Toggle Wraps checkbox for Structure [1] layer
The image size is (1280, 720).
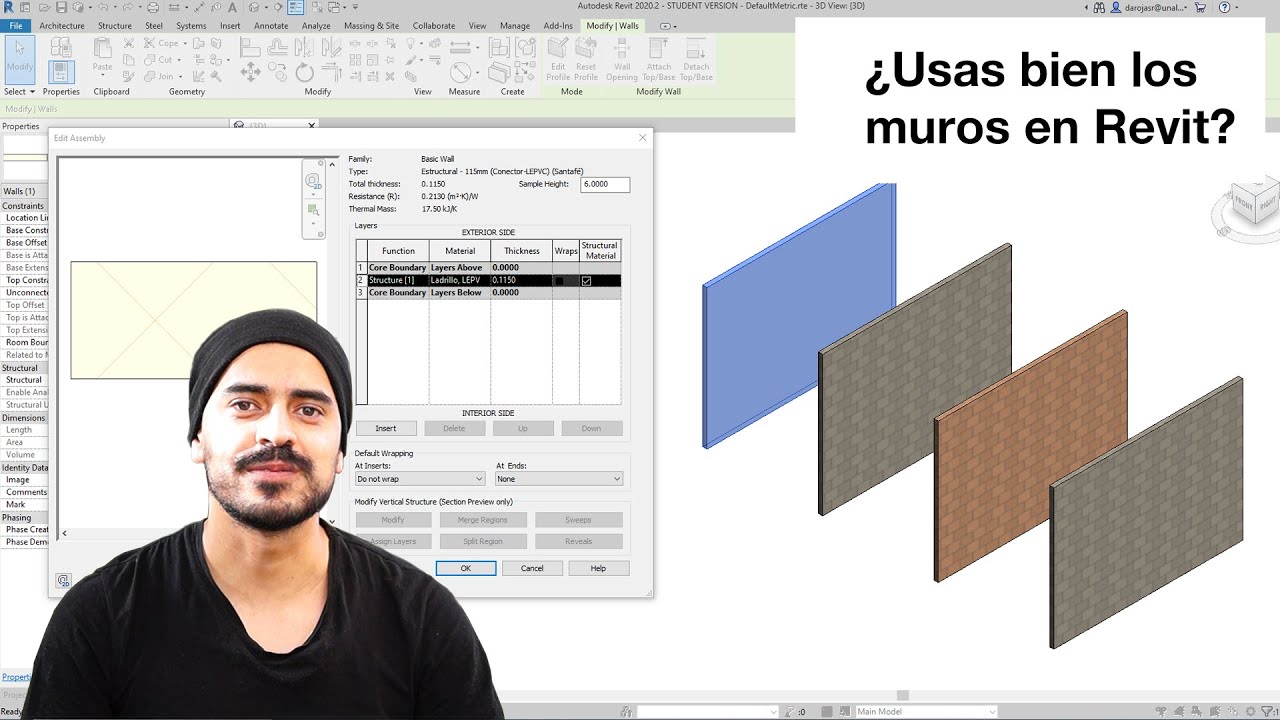559,281
